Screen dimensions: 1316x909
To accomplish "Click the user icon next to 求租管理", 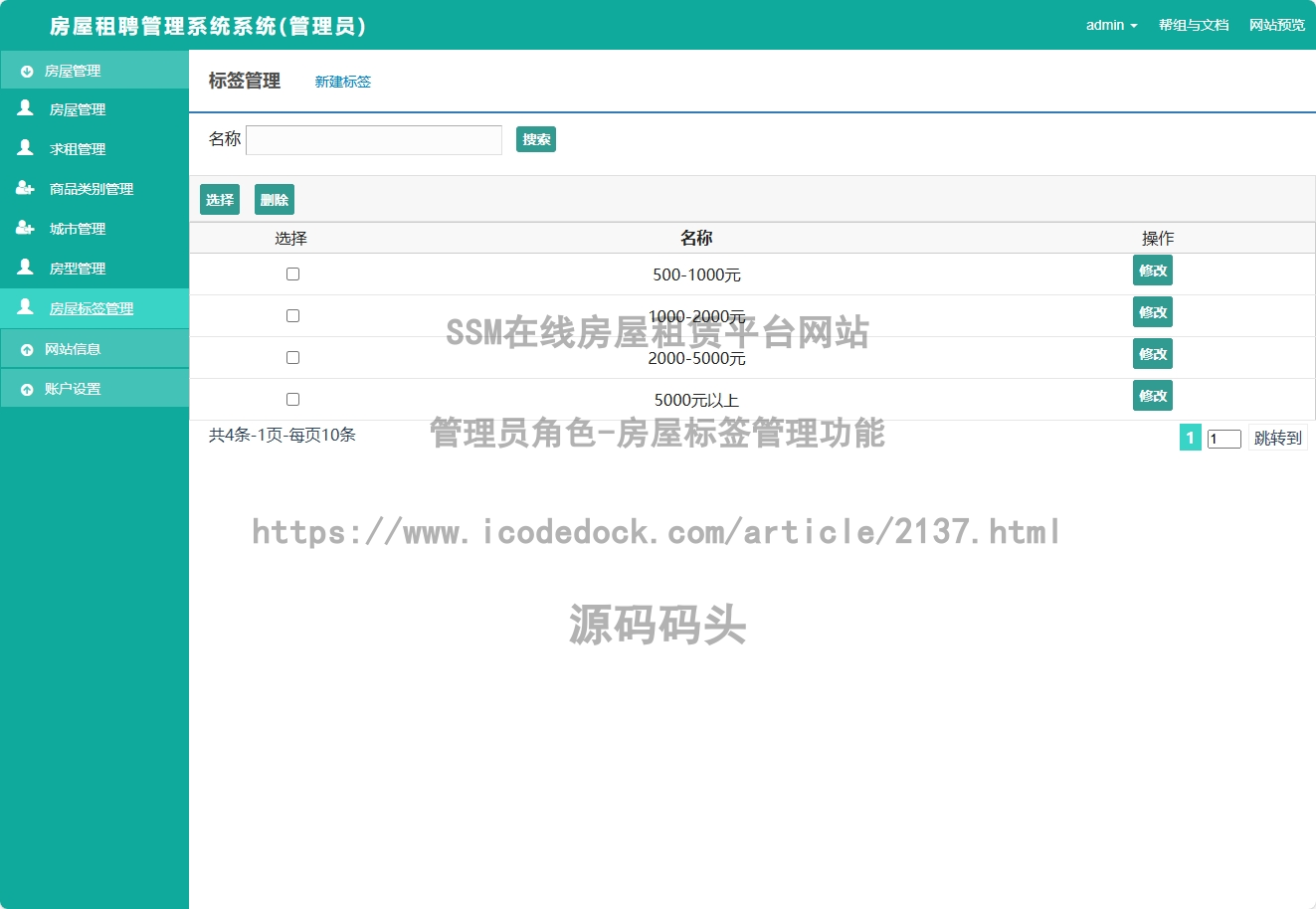I will click(26, 148).
